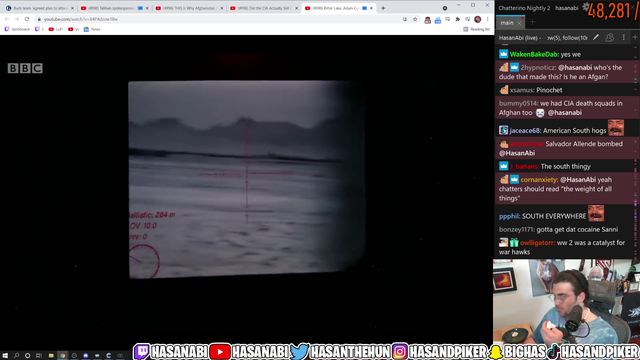Open Discord from the taskbar
This screenshot has width=640, height=360.
[x=86, y=356]
